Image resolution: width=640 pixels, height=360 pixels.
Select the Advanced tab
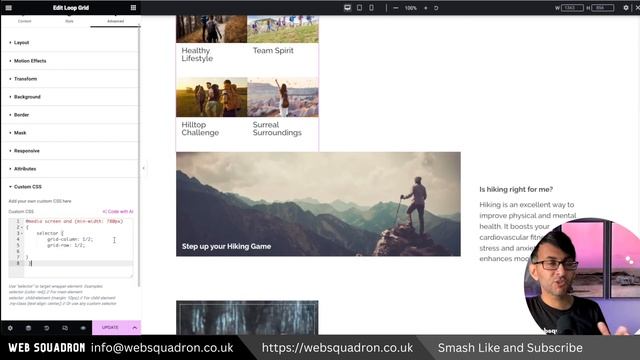116,21
